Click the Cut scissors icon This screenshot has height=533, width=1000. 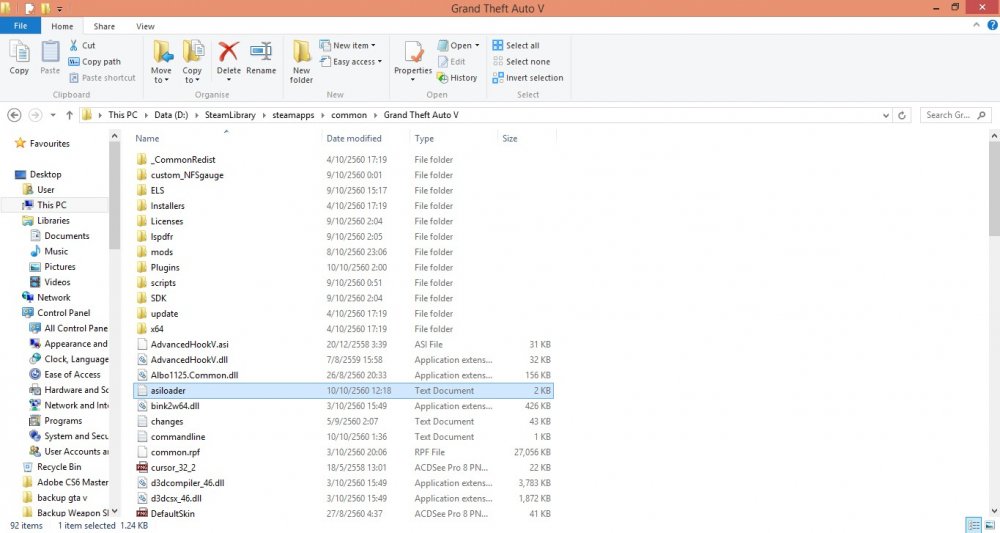coord(75,45)
